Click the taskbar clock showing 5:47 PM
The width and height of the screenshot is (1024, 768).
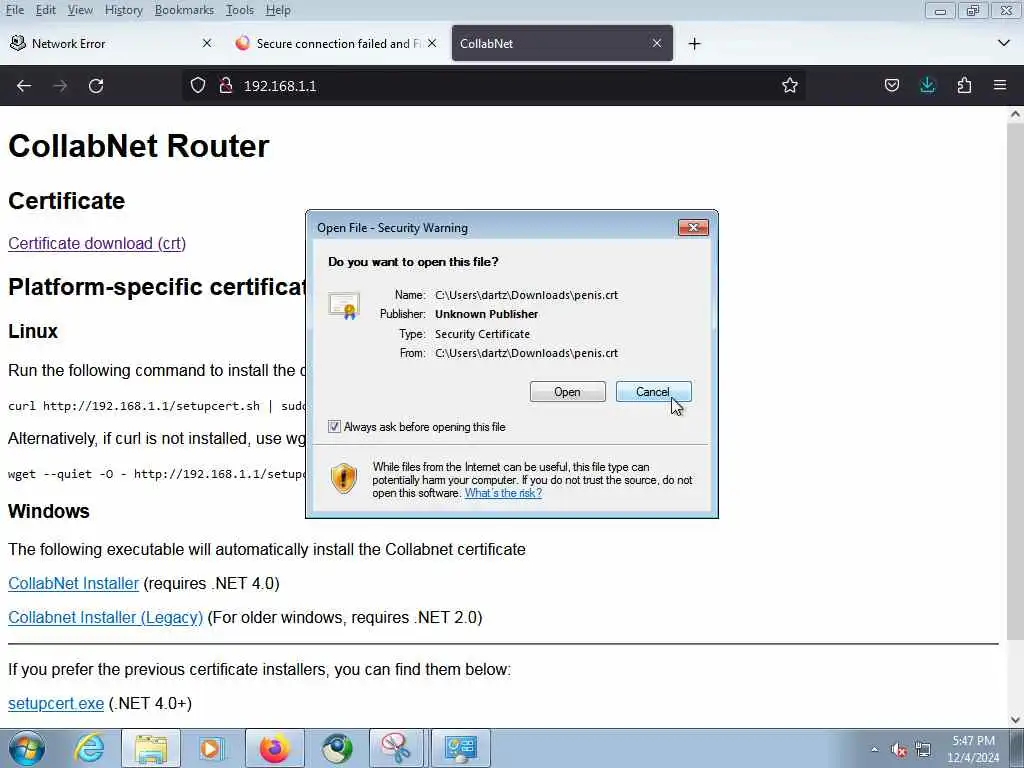(973, 749)
